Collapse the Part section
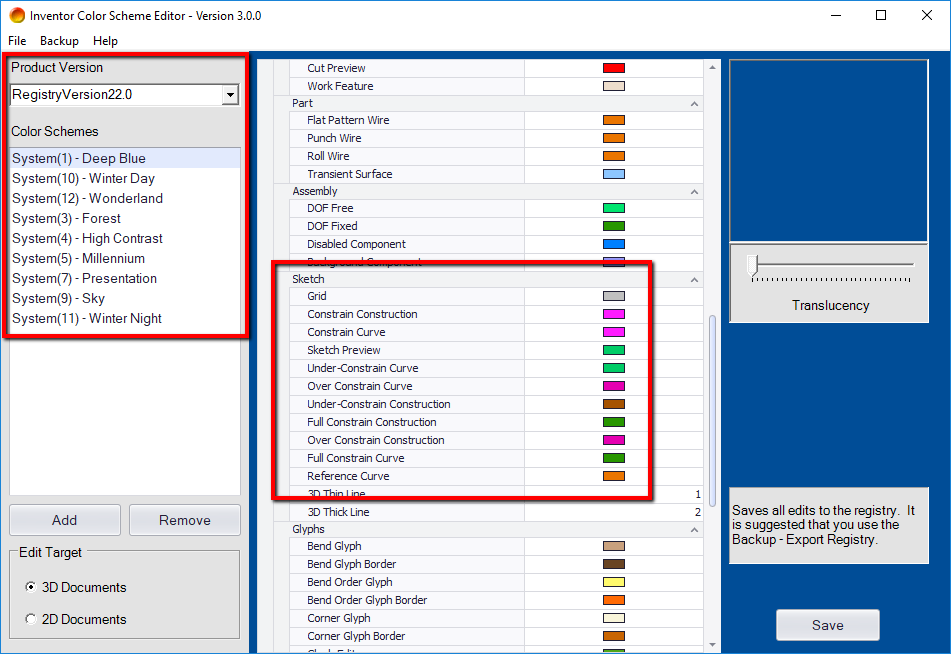951x654 pixels. (x=694, y=104)
